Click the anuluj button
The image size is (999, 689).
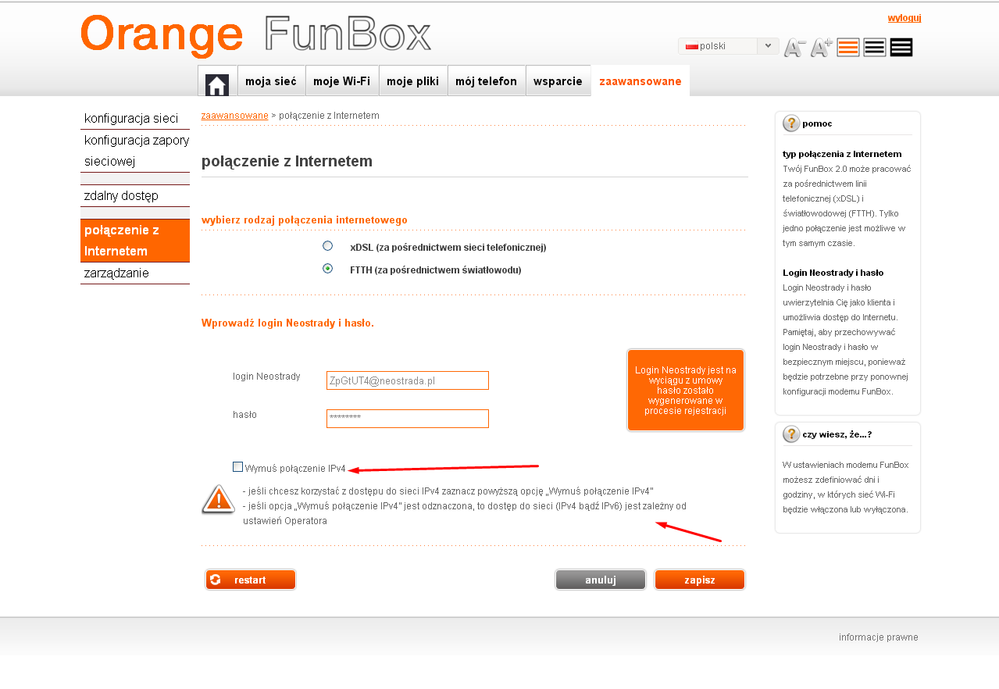point(600,579)
